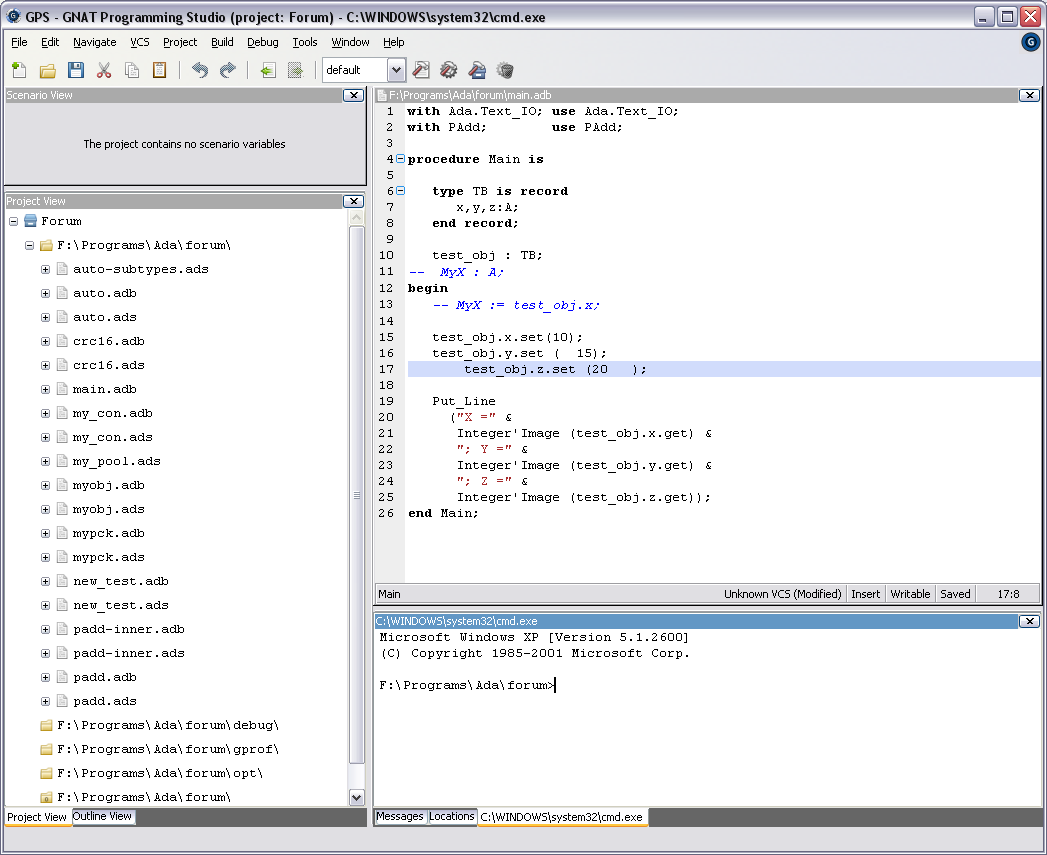The image size is (1047, 855).
Task: Open the Build menu
Action: [x=222, y=42]
